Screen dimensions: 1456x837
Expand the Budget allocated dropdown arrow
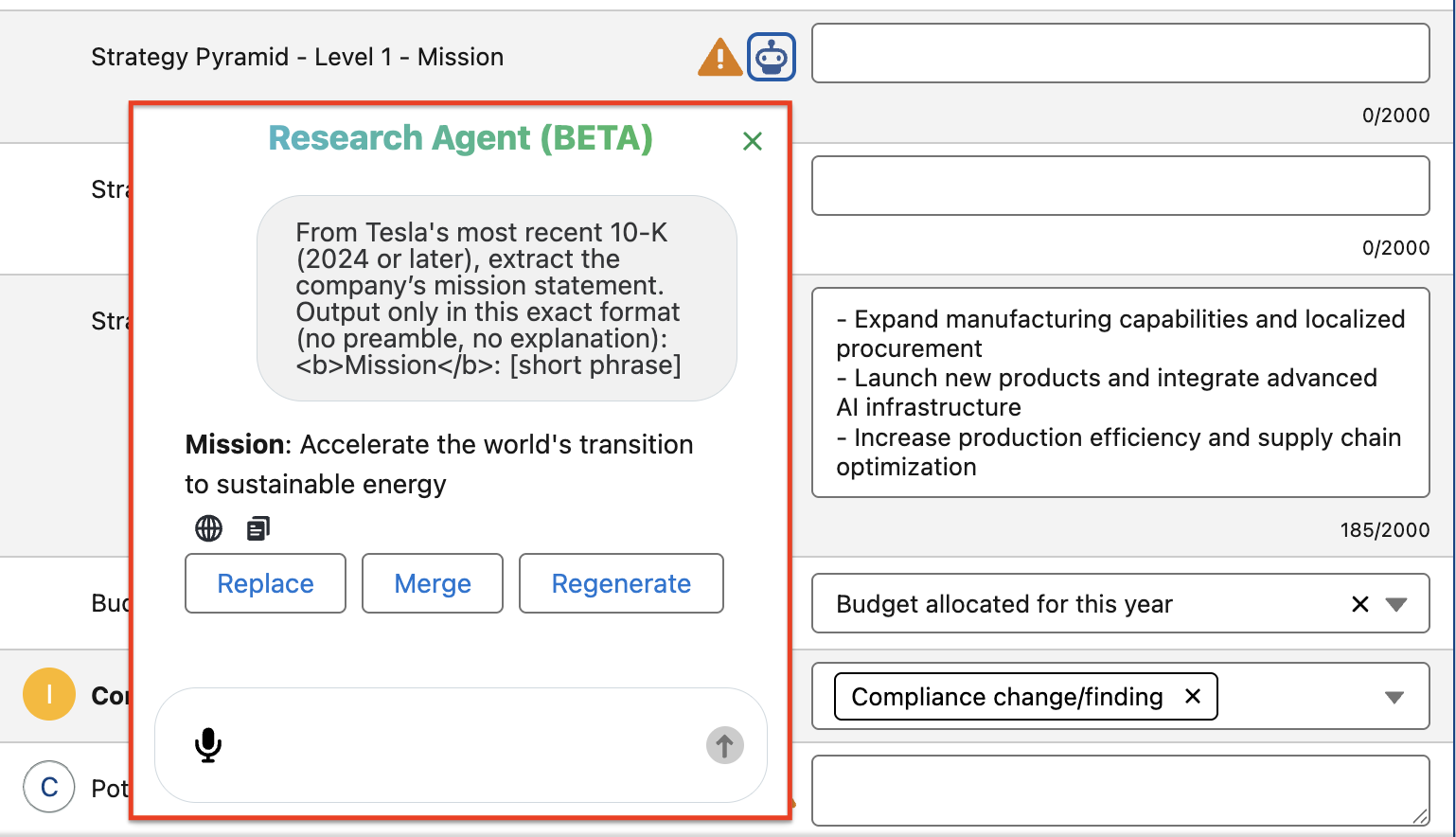coord(1396,604)
